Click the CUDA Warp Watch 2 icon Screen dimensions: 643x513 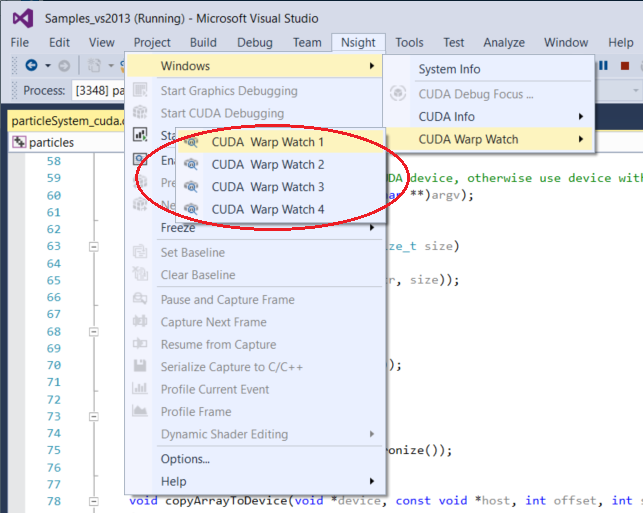click(191, 164)
